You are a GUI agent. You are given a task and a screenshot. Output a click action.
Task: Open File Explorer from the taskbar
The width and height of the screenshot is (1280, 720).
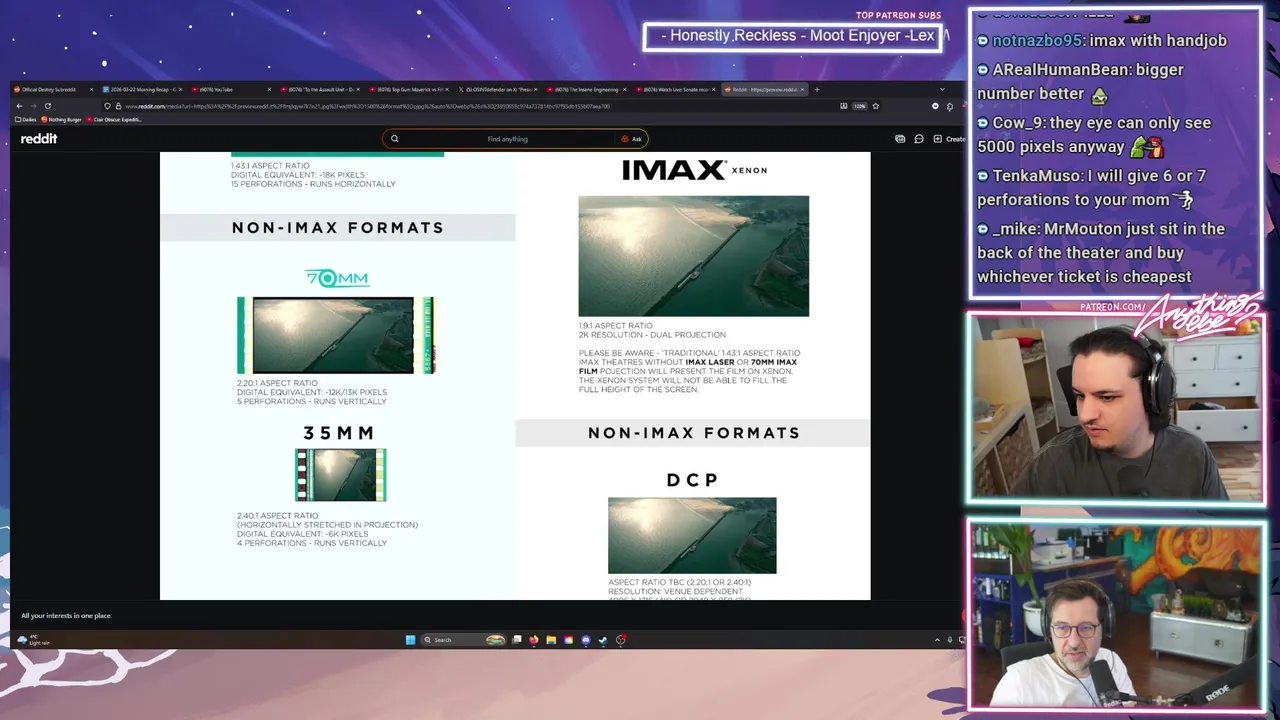tap(551, 640)
